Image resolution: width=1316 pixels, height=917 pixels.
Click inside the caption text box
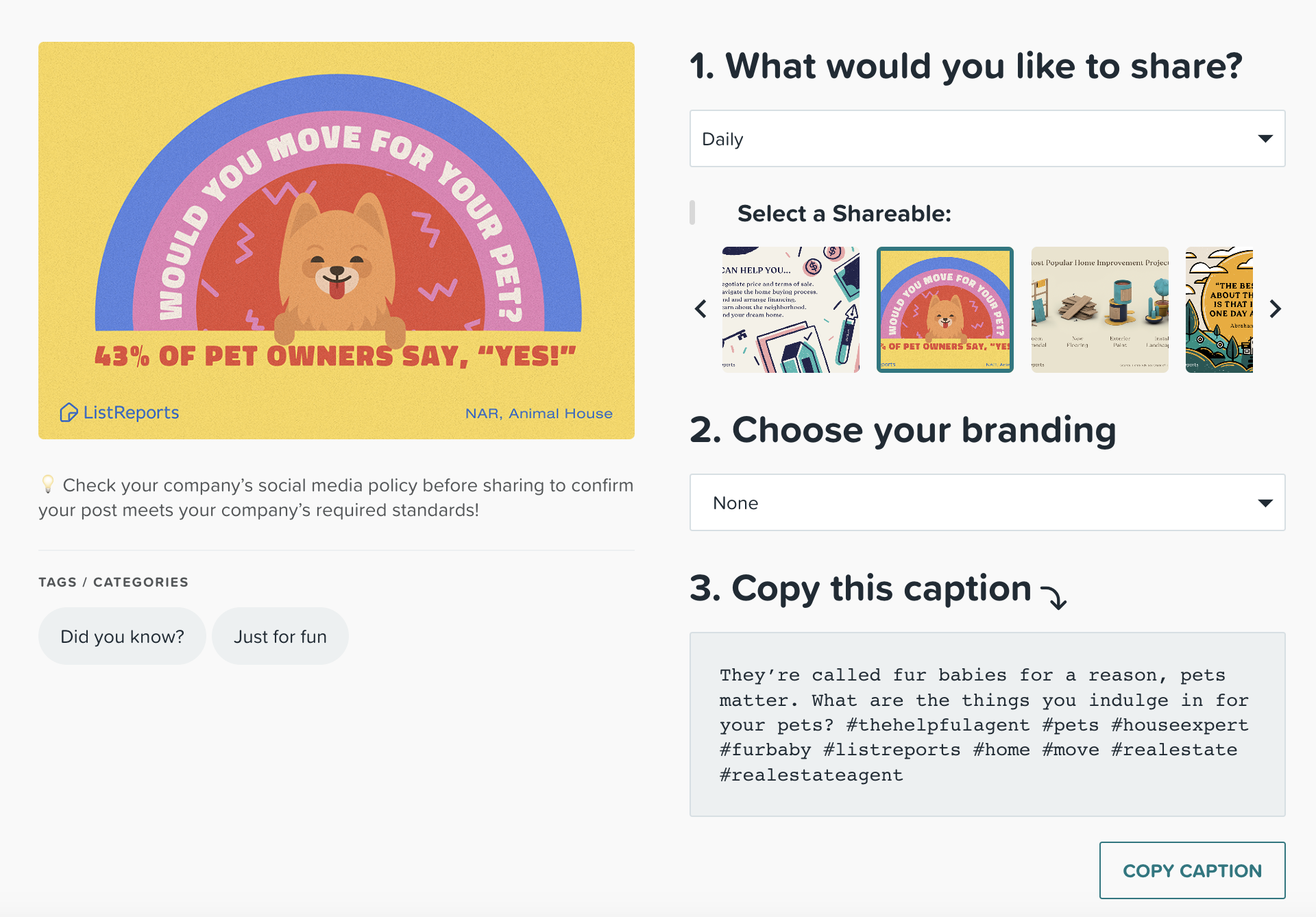pyautogui.click(x=987, y=724)
